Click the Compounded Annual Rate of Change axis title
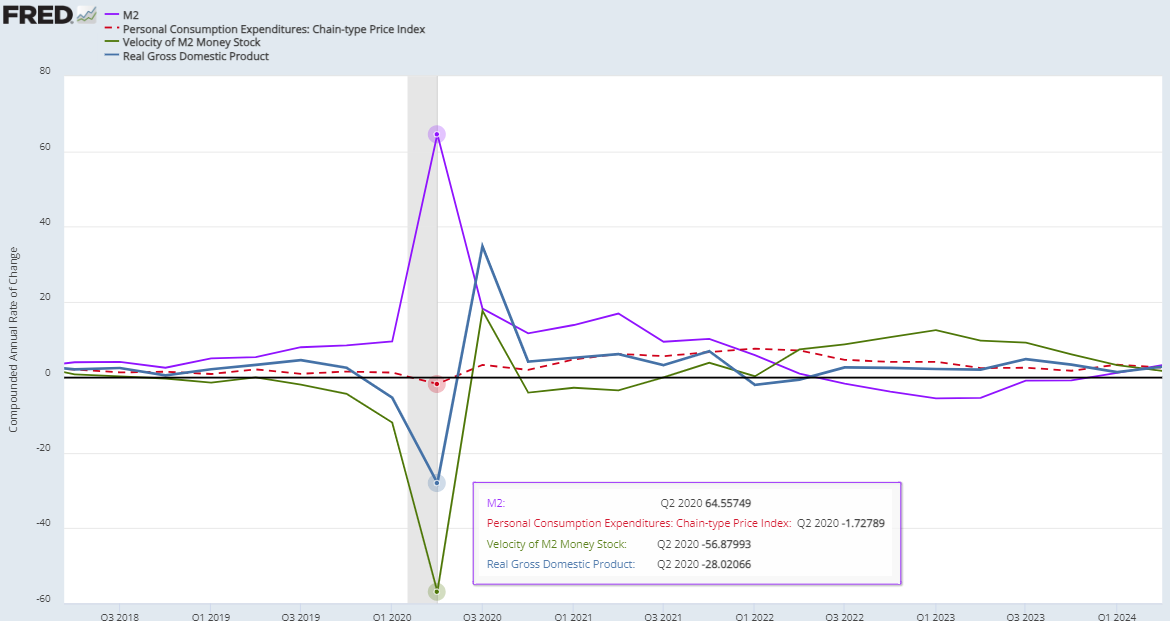This screenshot has width=1170, height=621. click(13, 340)
